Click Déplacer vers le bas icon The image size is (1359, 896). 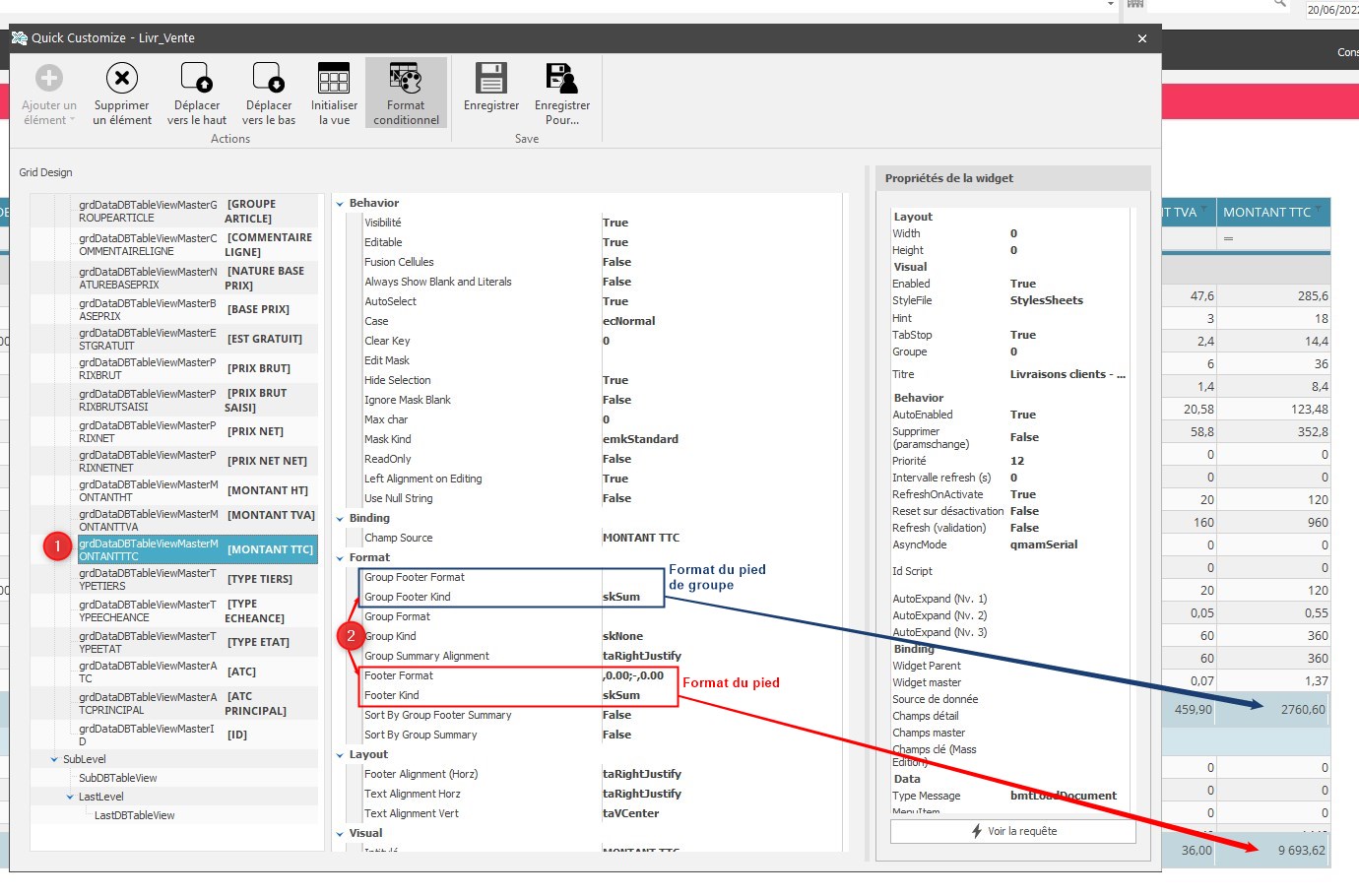click(269, 79)
